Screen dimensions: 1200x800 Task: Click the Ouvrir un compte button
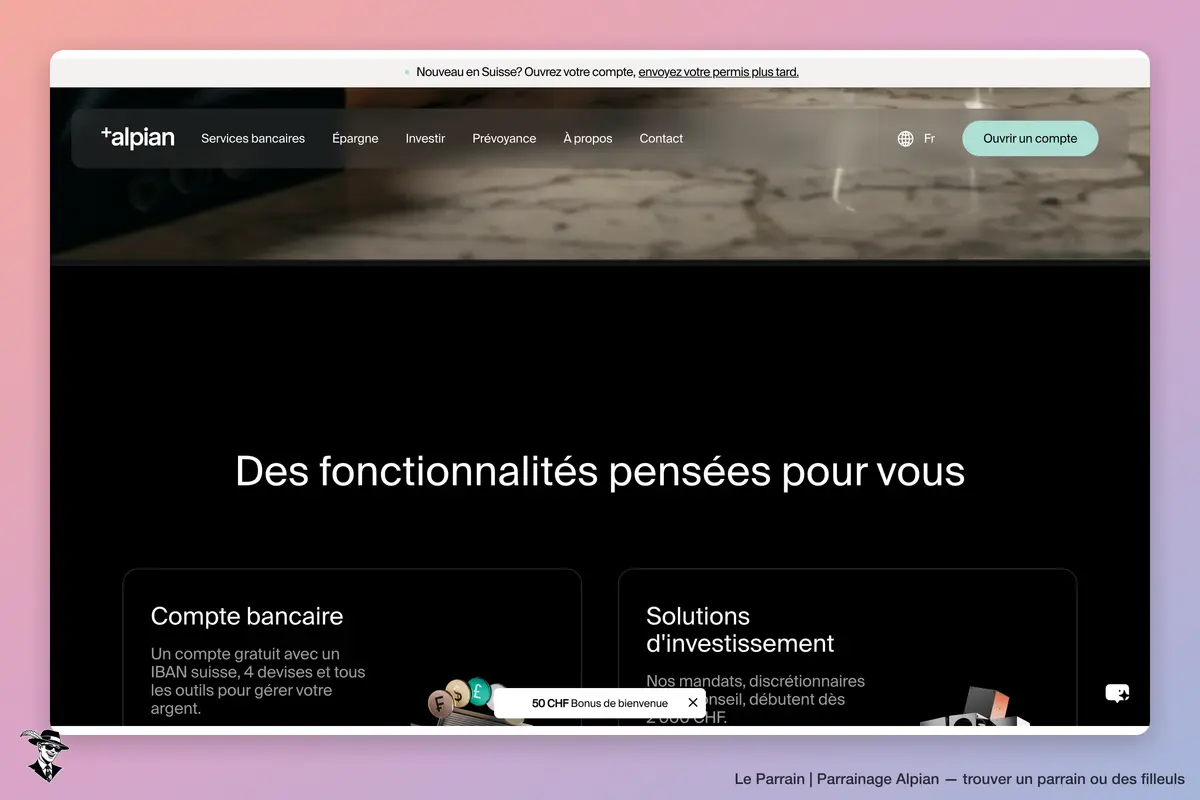[1030, 139]
